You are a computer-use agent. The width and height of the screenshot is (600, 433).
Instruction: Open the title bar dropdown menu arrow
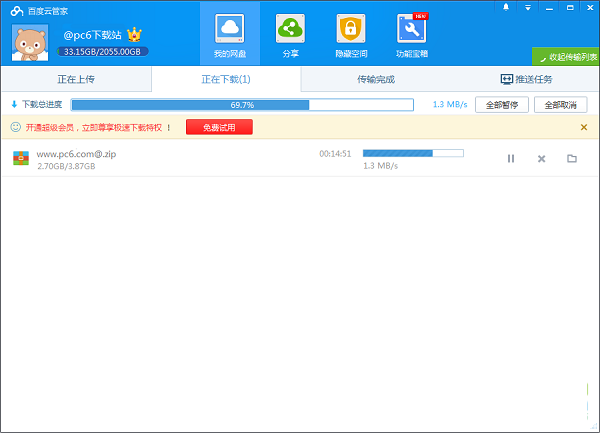528,8
